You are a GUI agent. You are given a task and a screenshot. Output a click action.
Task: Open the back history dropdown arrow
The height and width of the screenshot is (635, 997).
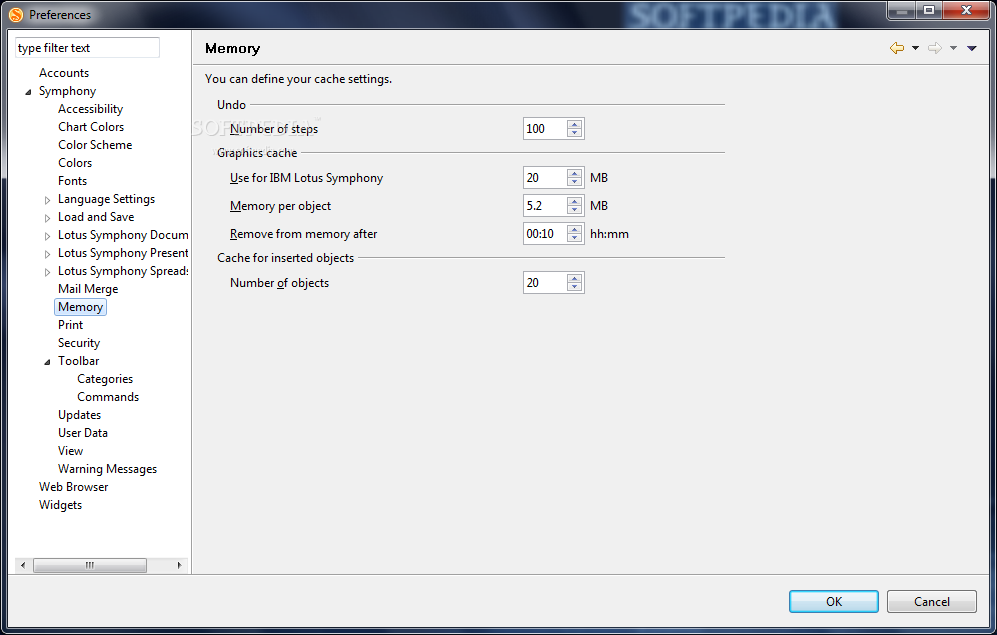tap(916, 48)
